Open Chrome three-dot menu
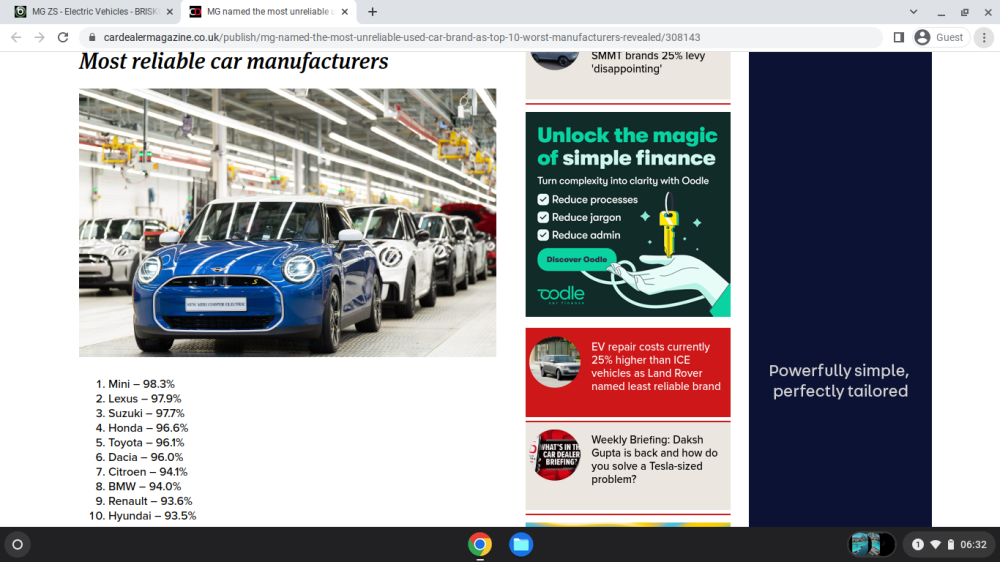 pyautogui.click(x=984, y=38)
